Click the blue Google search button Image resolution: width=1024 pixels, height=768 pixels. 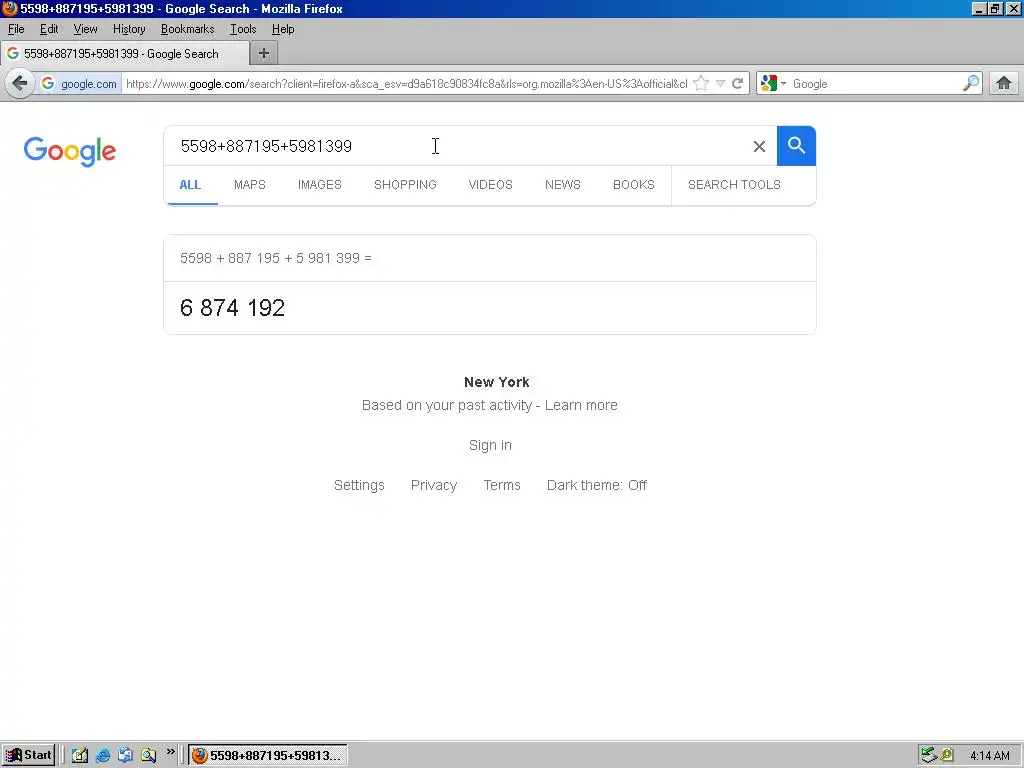point(796,146)
